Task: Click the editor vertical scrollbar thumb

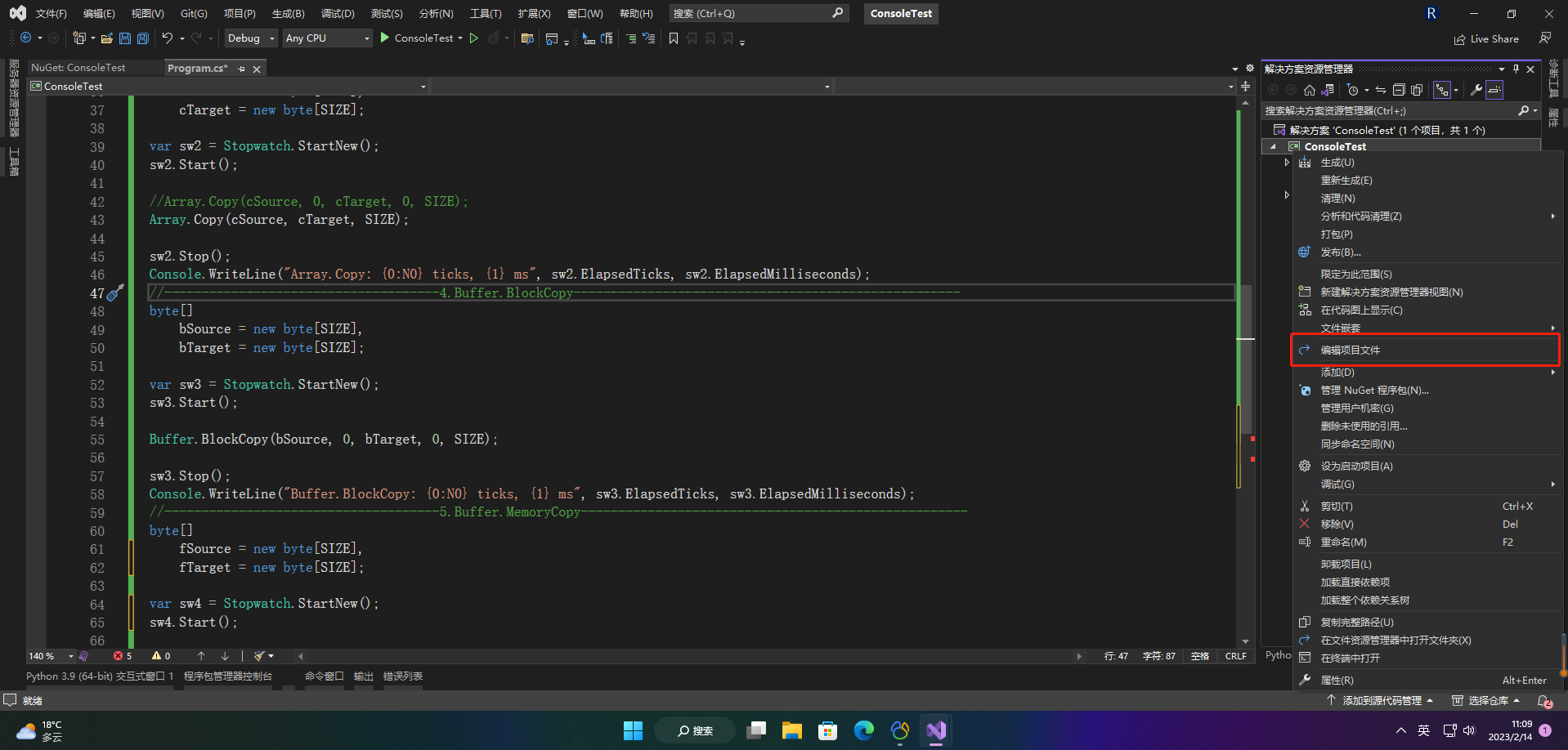Action: (1245, 359)
